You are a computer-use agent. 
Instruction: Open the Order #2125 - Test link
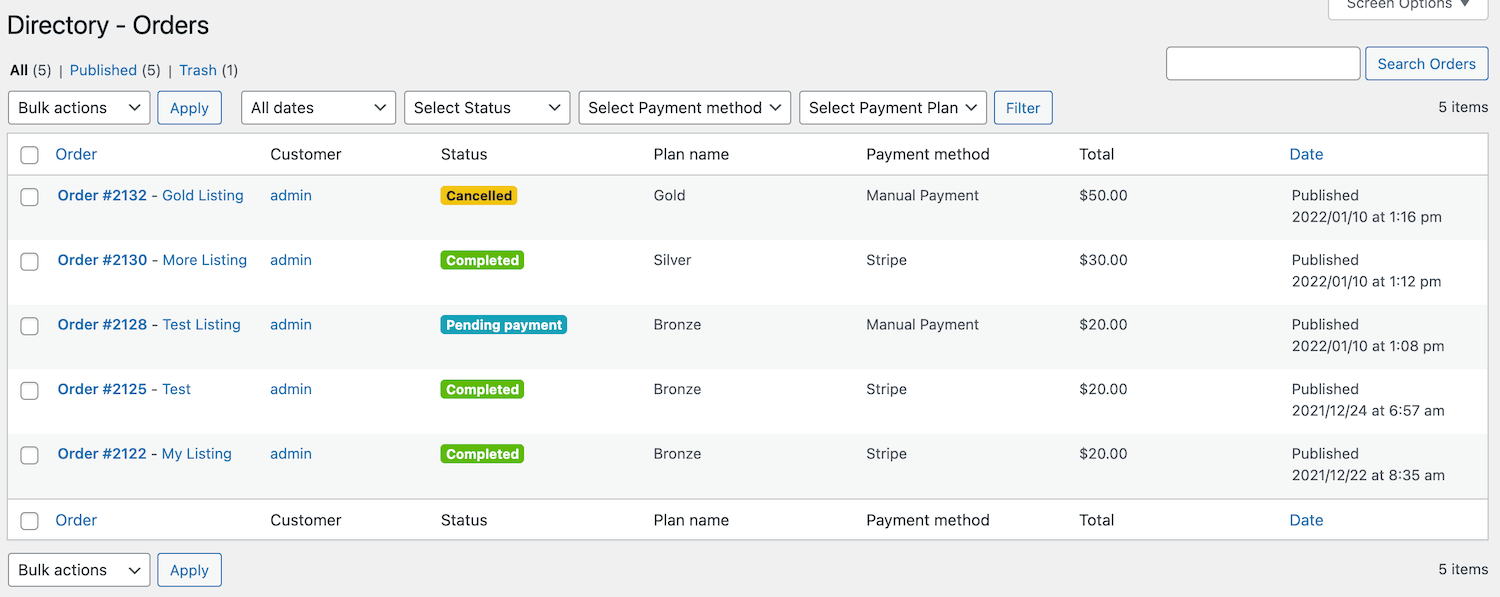pyautogui.click(x=124, y=389)
